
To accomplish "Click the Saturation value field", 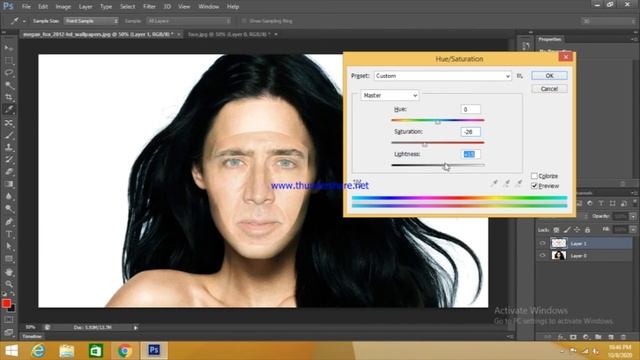I will [470, 132].
